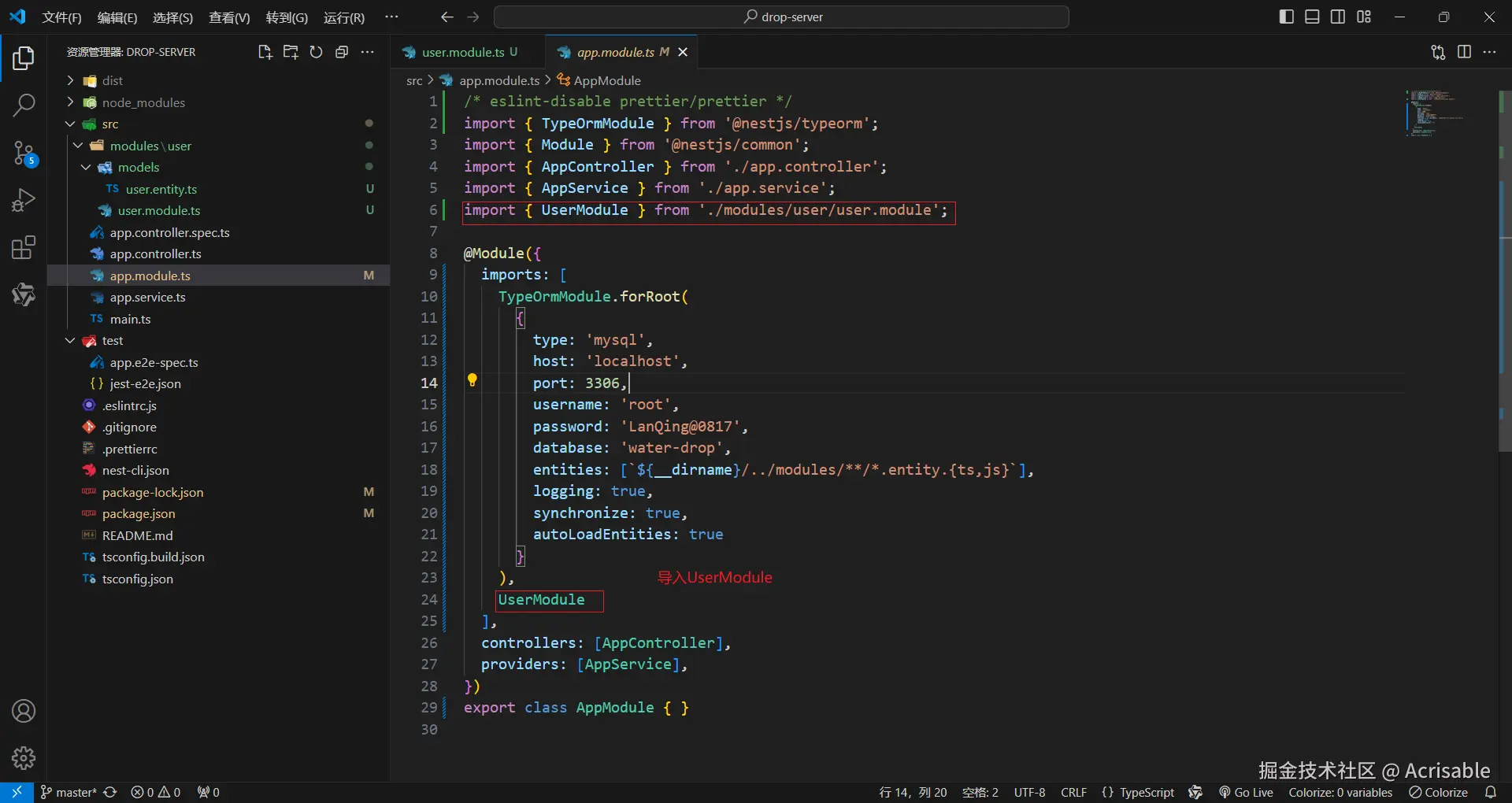Open the Extensions view
This screenshot has height=803, width=1512.
[x=24, y=248]
